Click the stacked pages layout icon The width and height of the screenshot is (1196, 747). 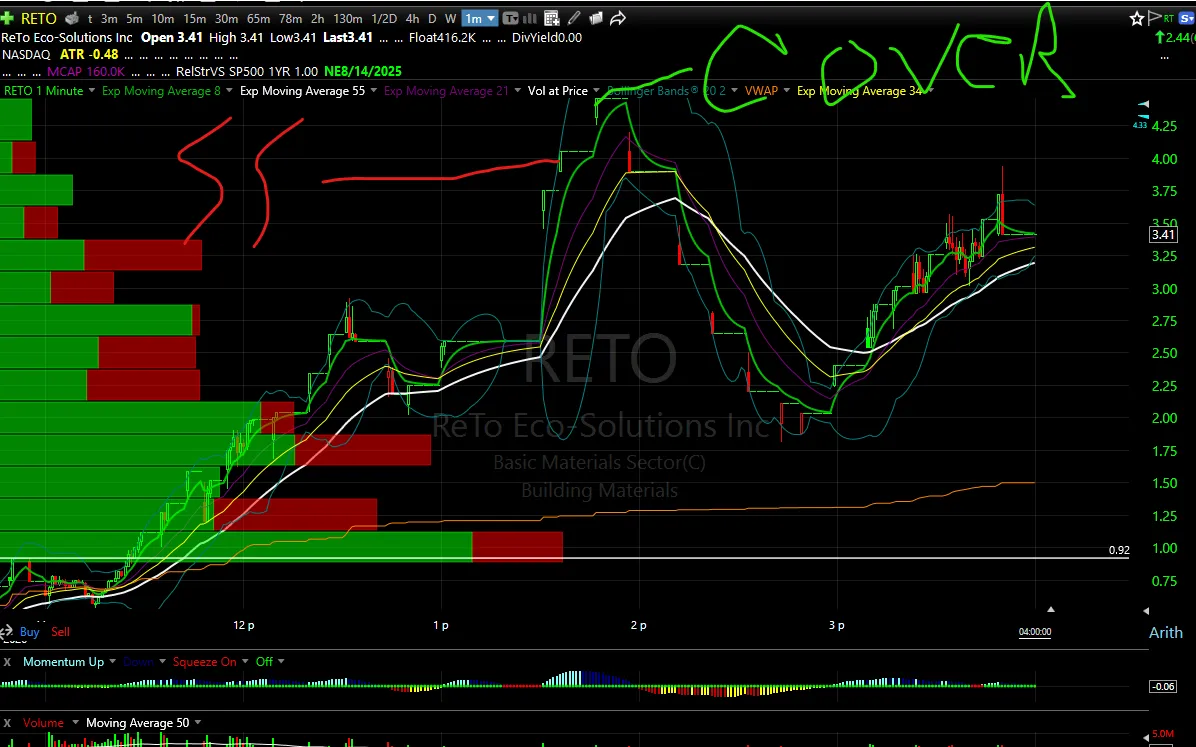click(596, 18)
